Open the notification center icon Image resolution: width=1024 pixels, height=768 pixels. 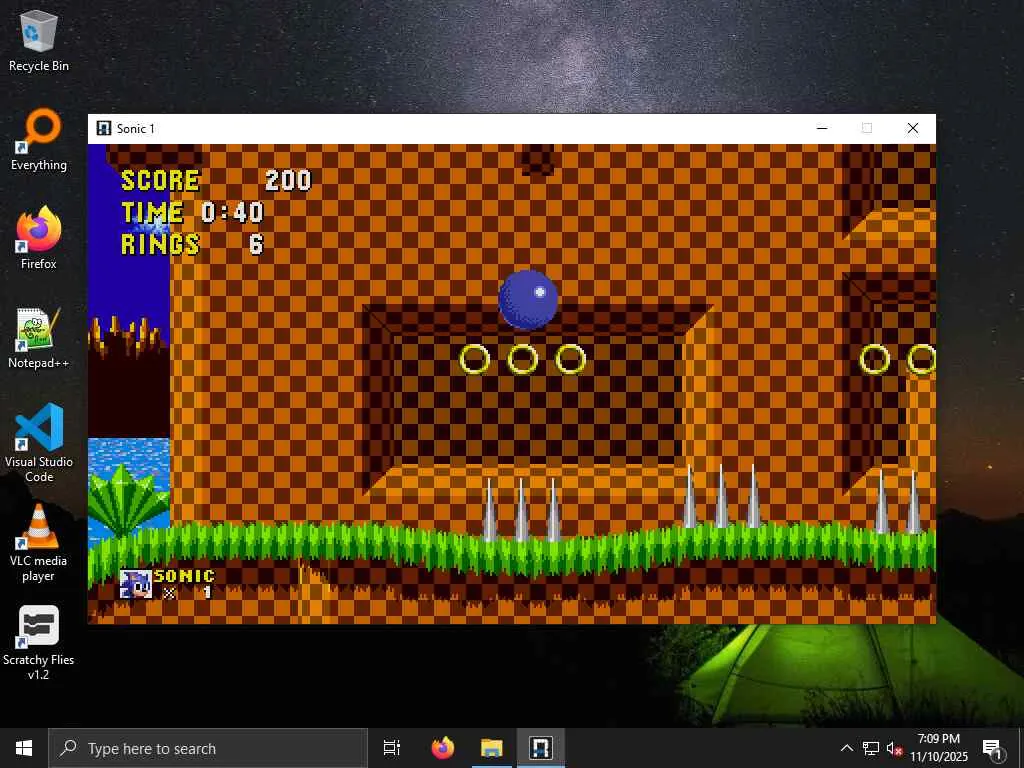(x=992, y=748)
